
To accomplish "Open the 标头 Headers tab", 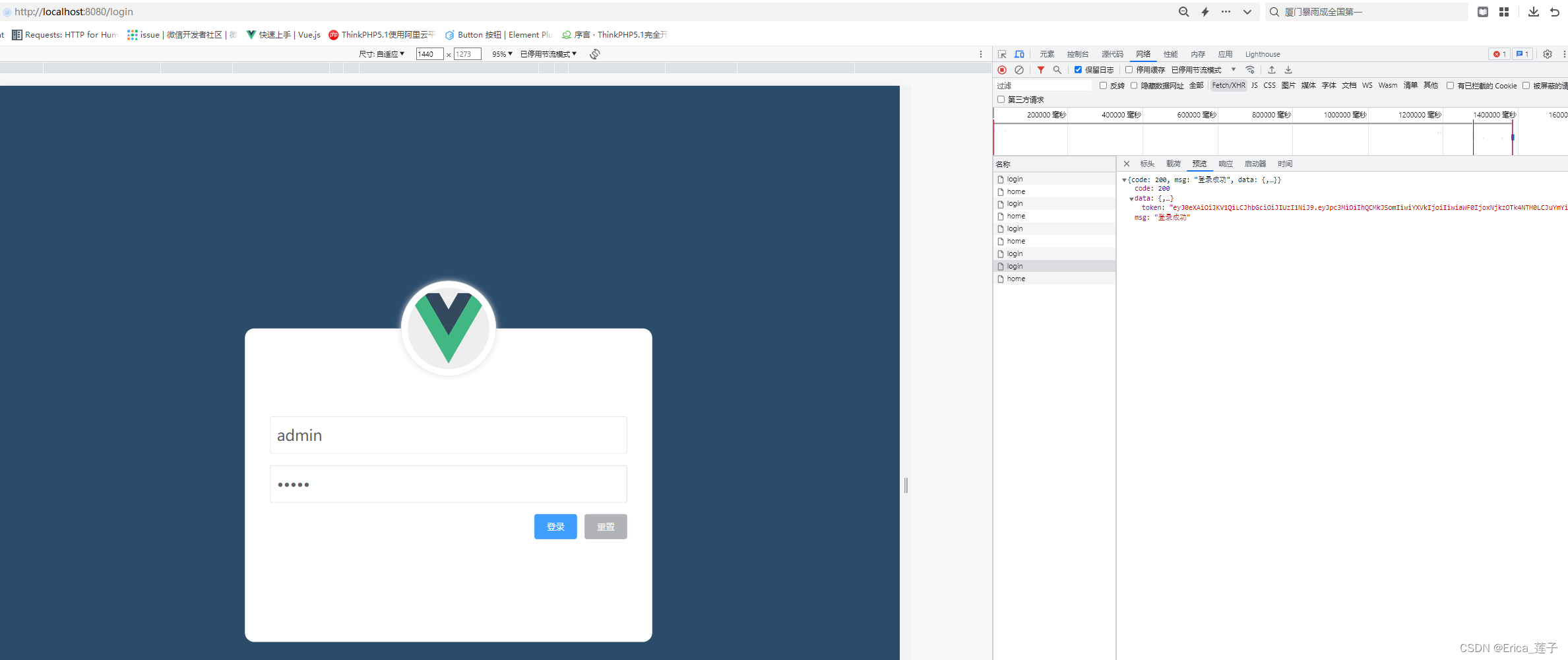I will (1147, 164).
